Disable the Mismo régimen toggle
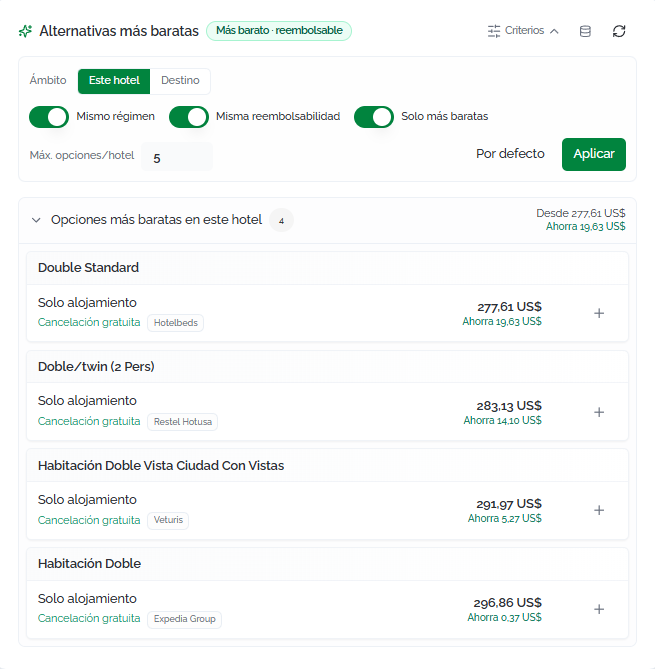 click(49, 117)
